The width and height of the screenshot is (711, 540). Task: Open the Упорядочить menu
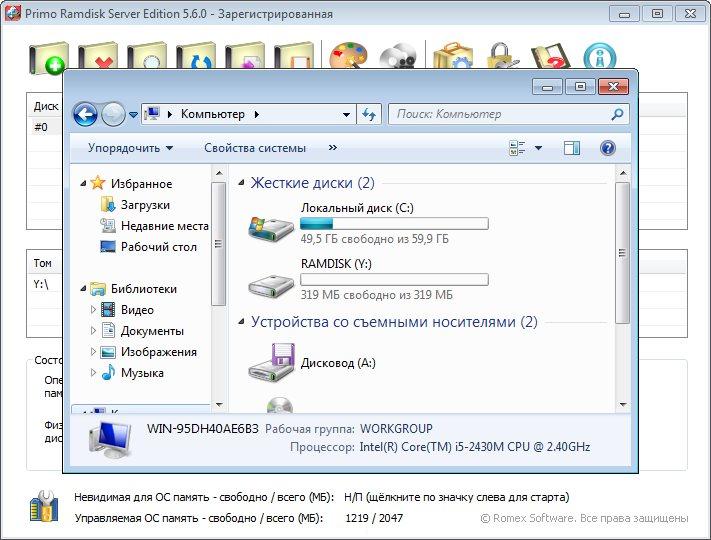130,148
